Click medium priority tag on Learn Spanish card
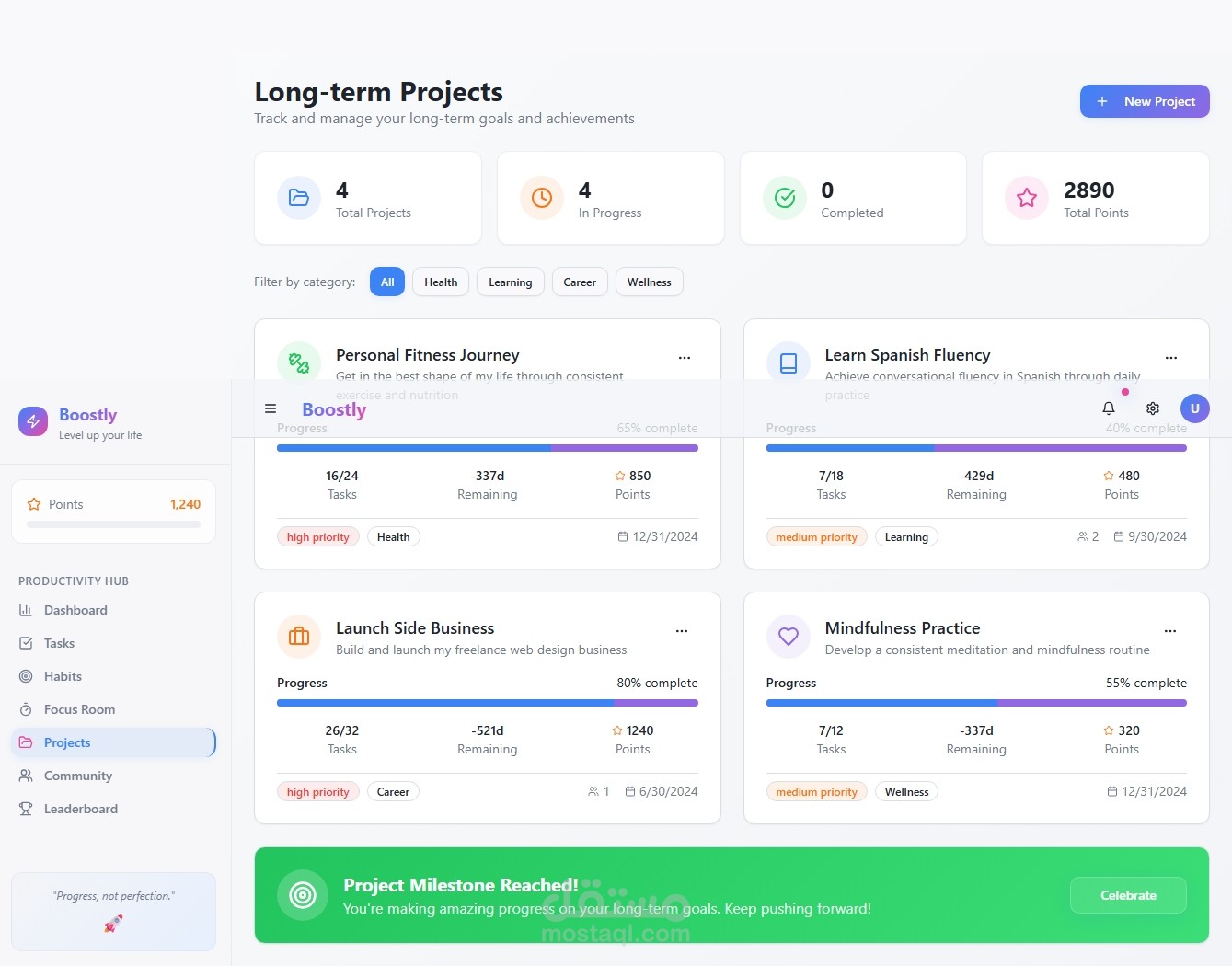1232x966 pixels. tap(816, 537)
